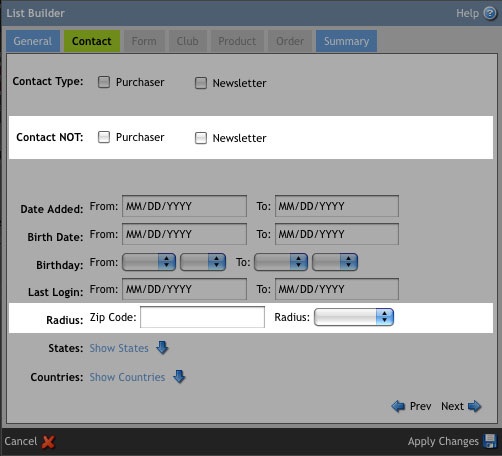Switch to the General tab

(33, 41)
